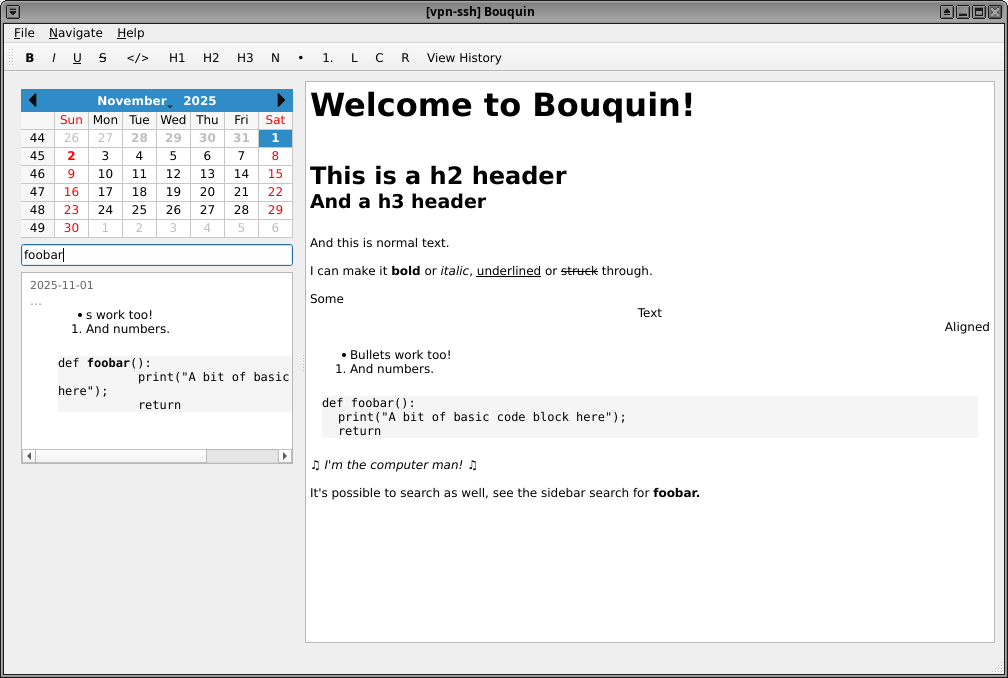
Task: Toggle bold formatting with the B icon
Action: pyautogui.click(x=29, y=57)
